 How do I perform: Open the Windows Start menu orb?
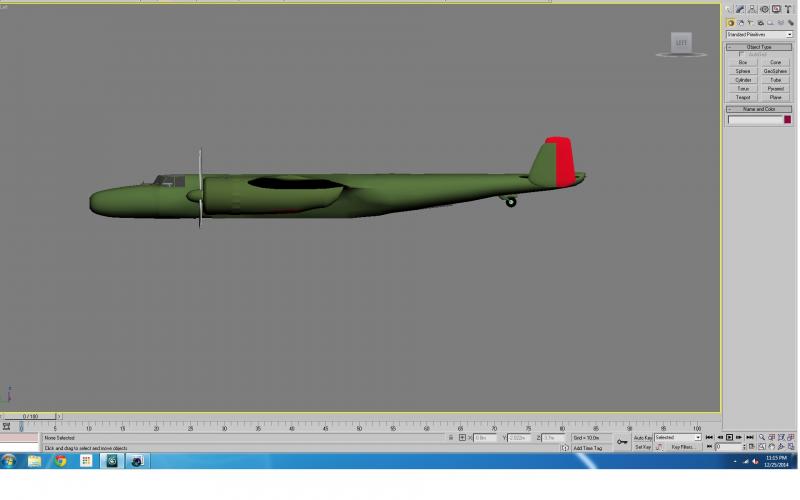click(9, 461)
